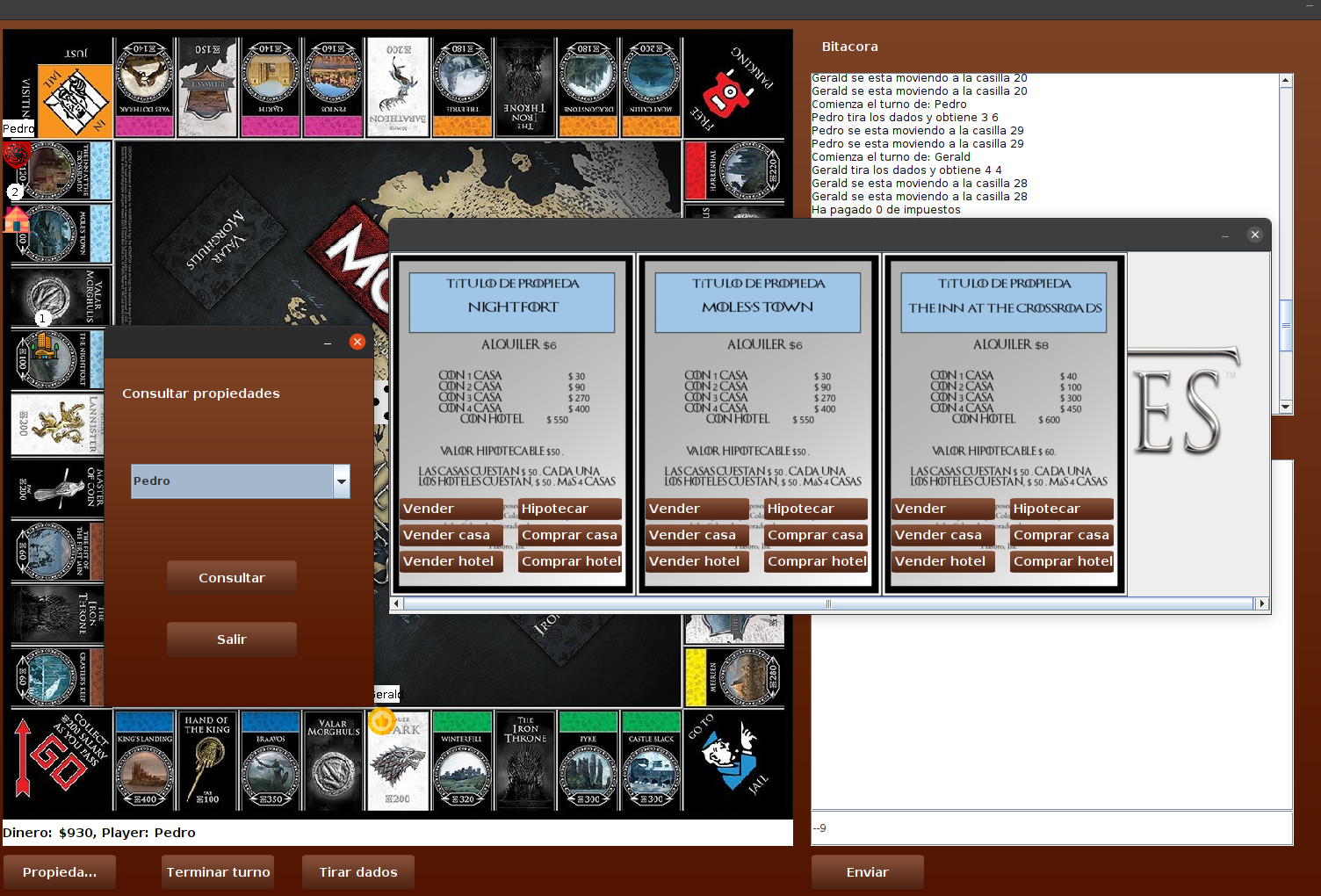Screen dimensions: 1321x896
Task: Click left arrow of property cards scrollbar
Action: [397, 603]
